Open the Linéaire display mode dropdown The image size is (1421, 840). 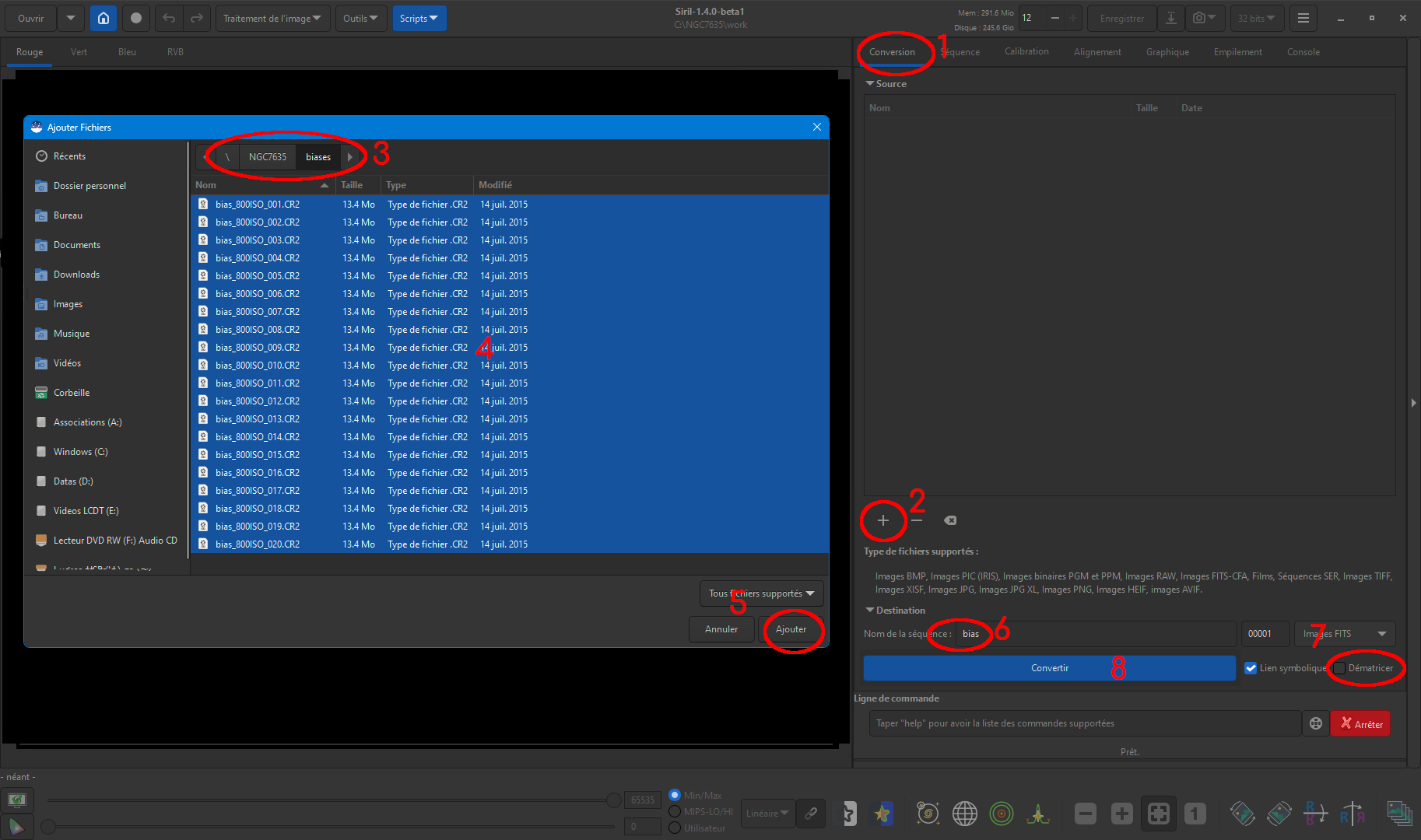click(x=768, y=814)
